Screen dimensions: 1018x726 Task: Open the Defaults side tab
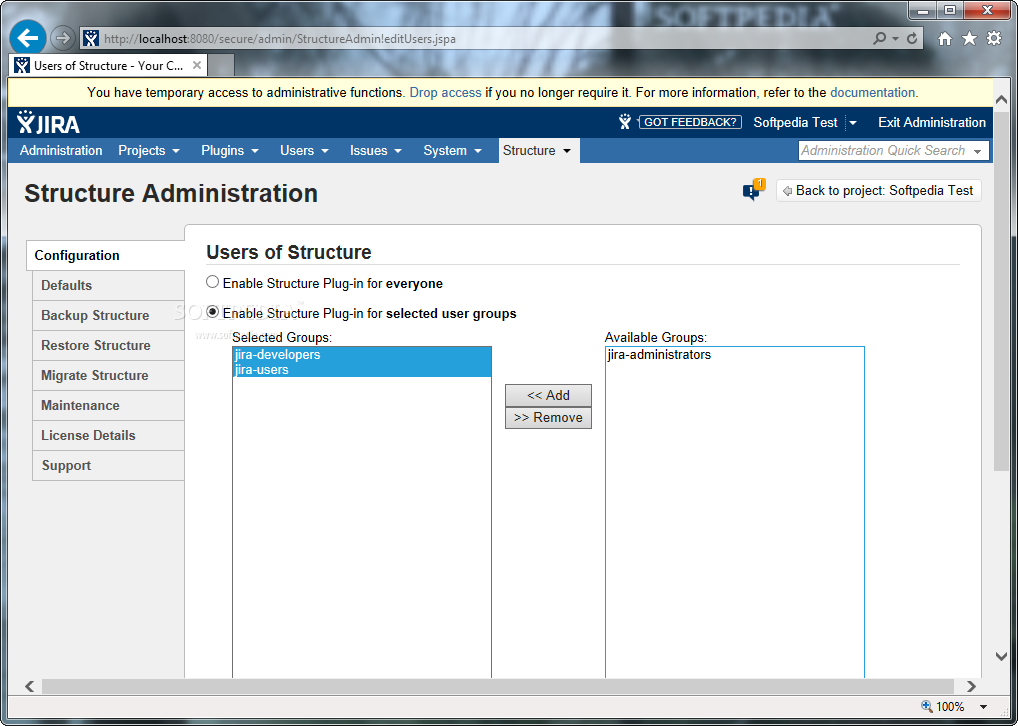(x=108, y=285)
